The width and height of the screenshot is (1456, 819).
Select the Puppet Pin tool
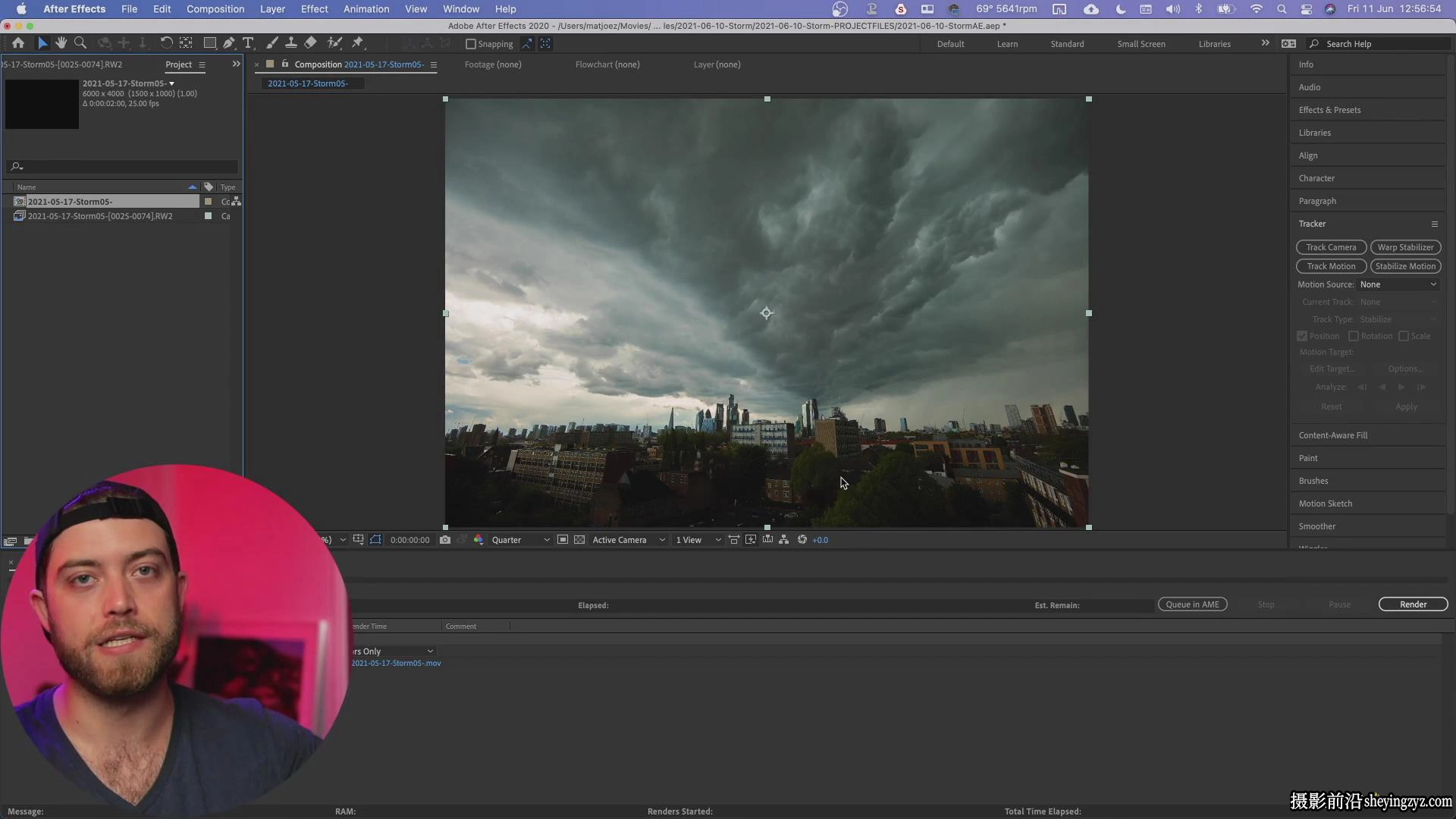point(358,43)
